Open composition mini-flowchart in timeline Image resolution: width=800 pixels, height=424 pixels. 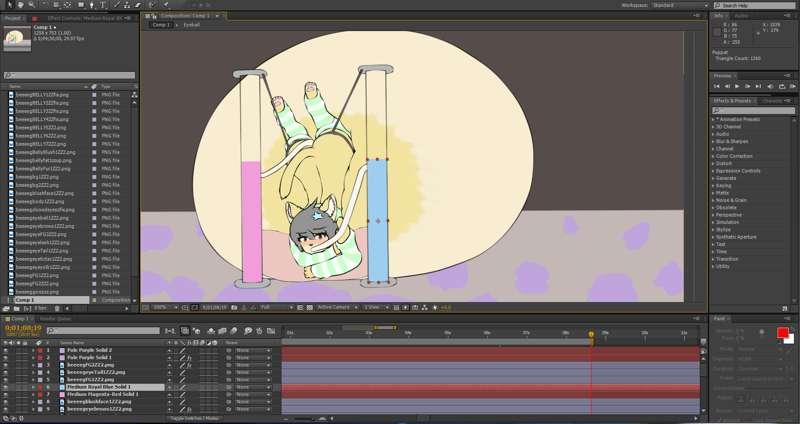coord(170,331)
